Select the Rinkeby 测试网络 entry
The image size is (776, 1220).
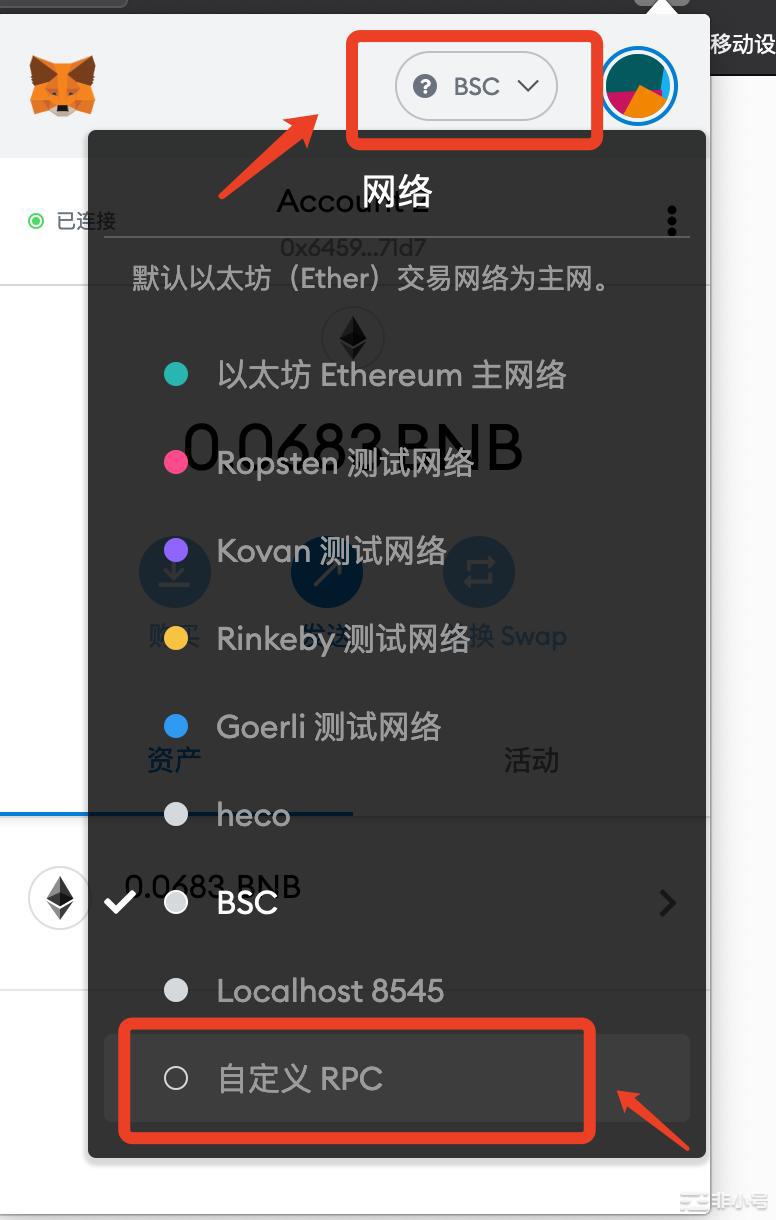tap(343, 638)
